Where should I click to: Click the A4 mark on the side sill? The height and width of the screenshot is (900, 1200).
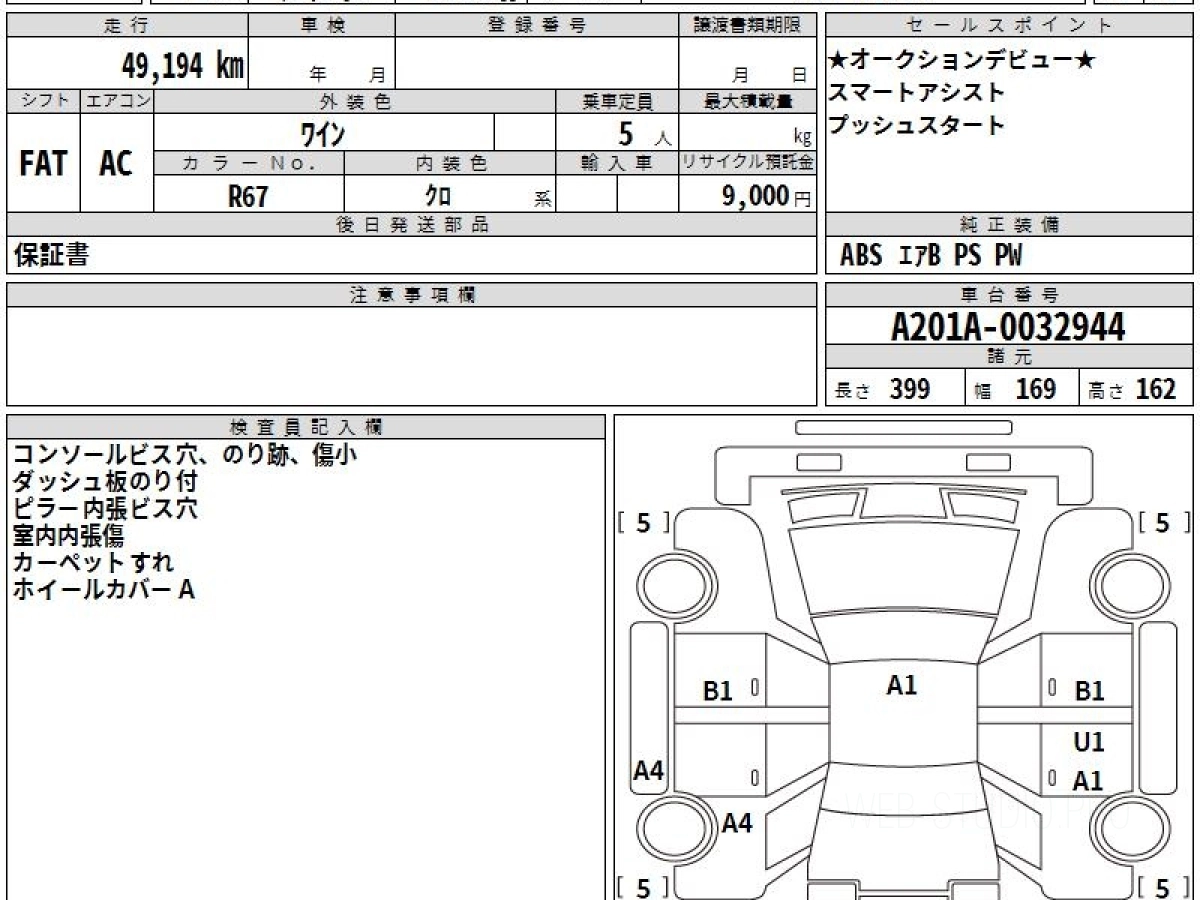click(649, 771)
